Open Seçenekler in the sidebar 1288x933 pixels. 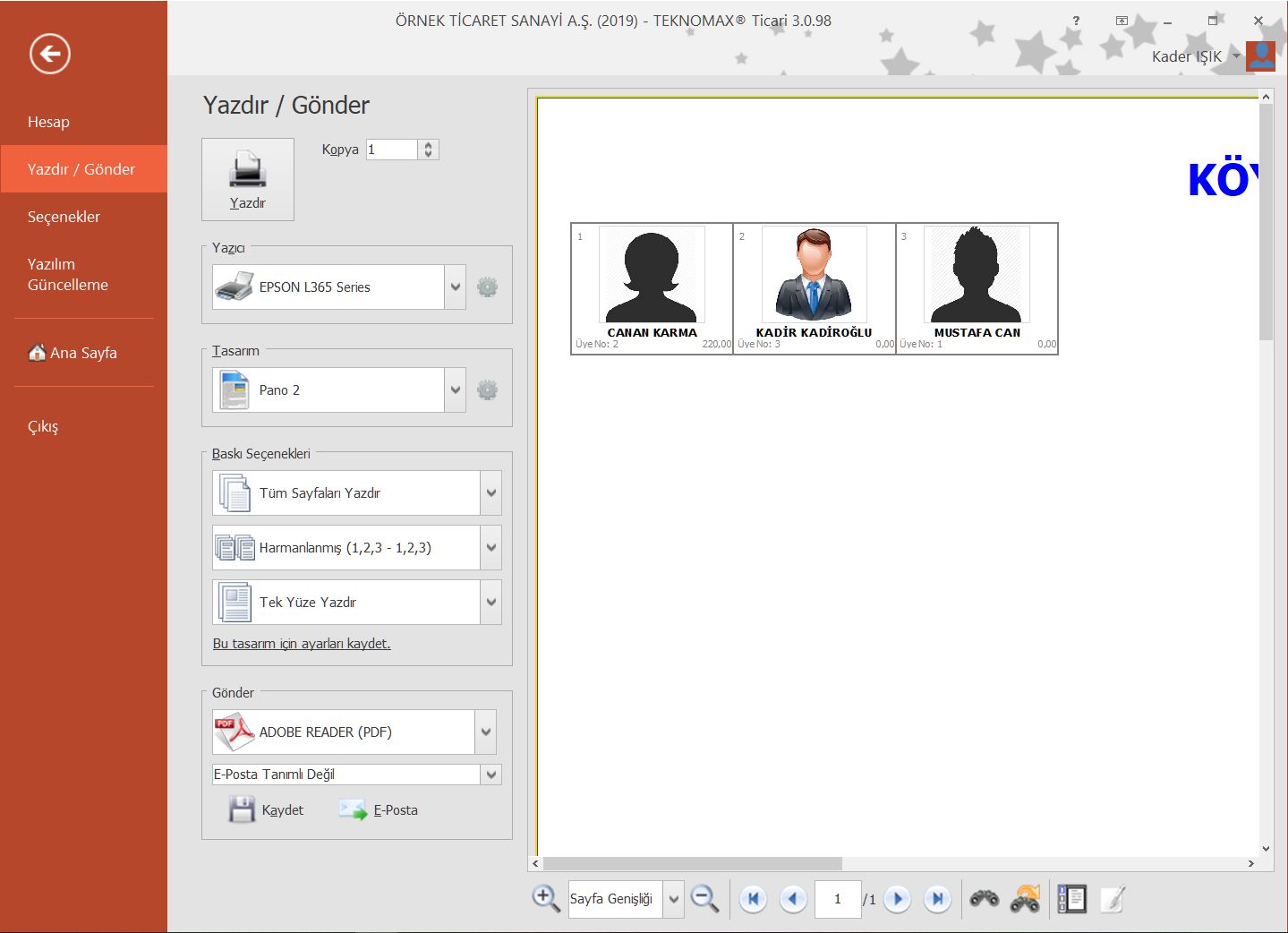click(x=64, y=217)
